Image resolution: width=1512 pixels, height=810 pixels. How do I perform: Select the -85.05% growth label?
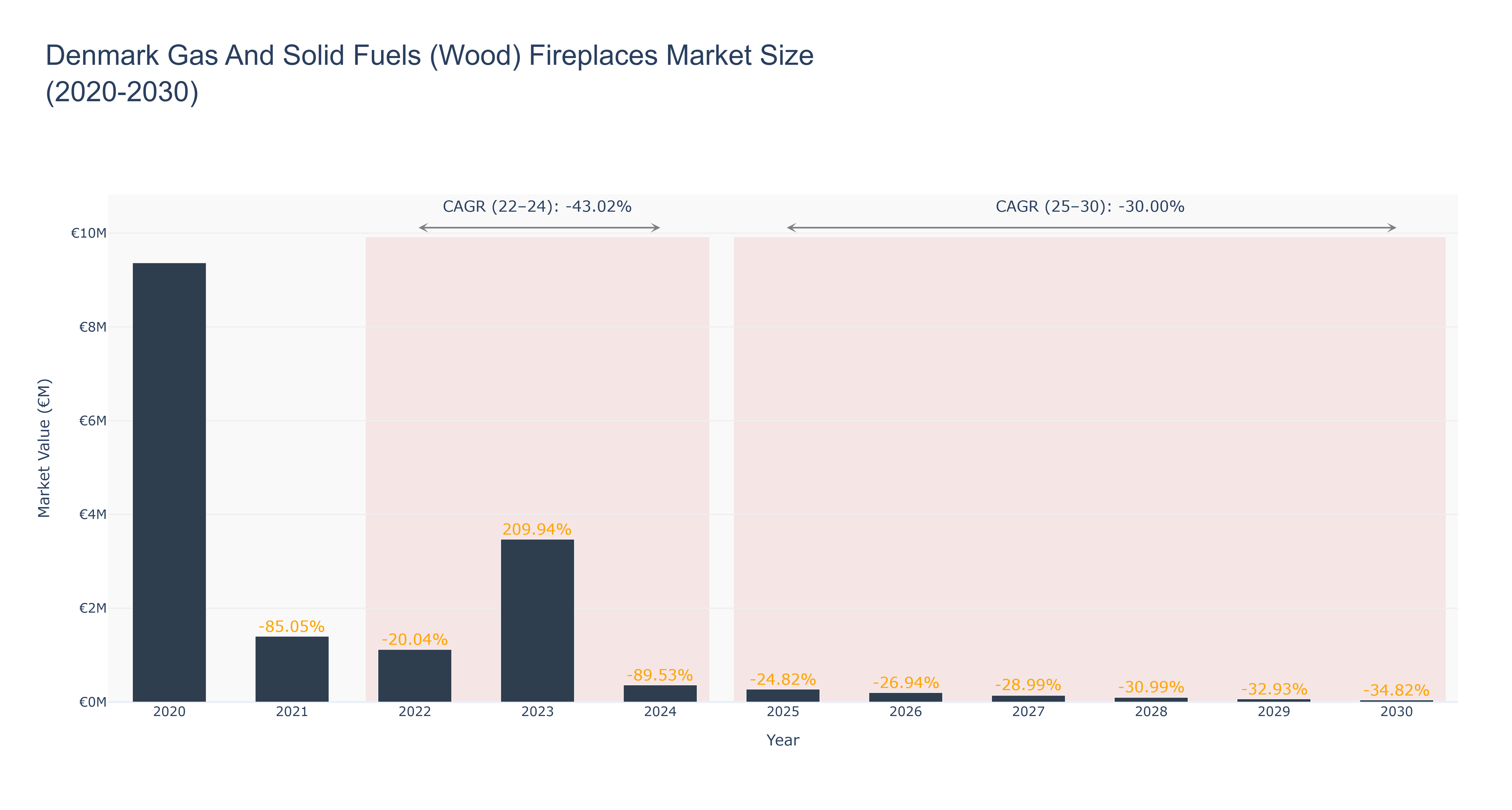[292, 626]
